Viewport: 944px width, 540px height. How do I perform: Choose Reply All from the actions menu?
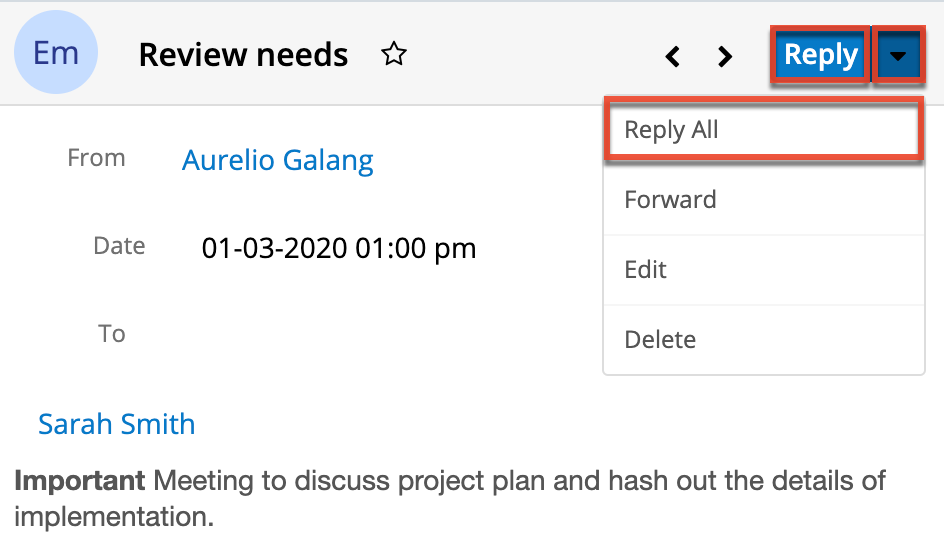(x=671, y=130)
